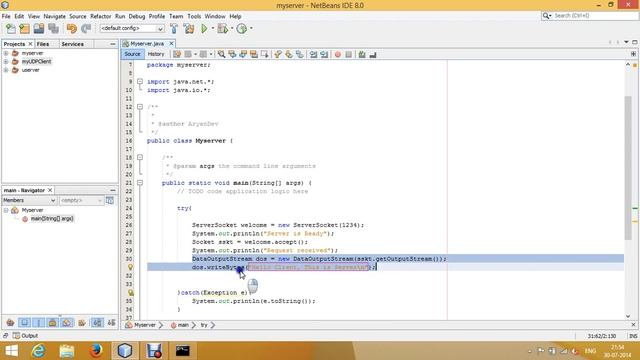The width and height of the screenshot is (640, 360).
Task: Open the File menu
Action: (6, 16)
